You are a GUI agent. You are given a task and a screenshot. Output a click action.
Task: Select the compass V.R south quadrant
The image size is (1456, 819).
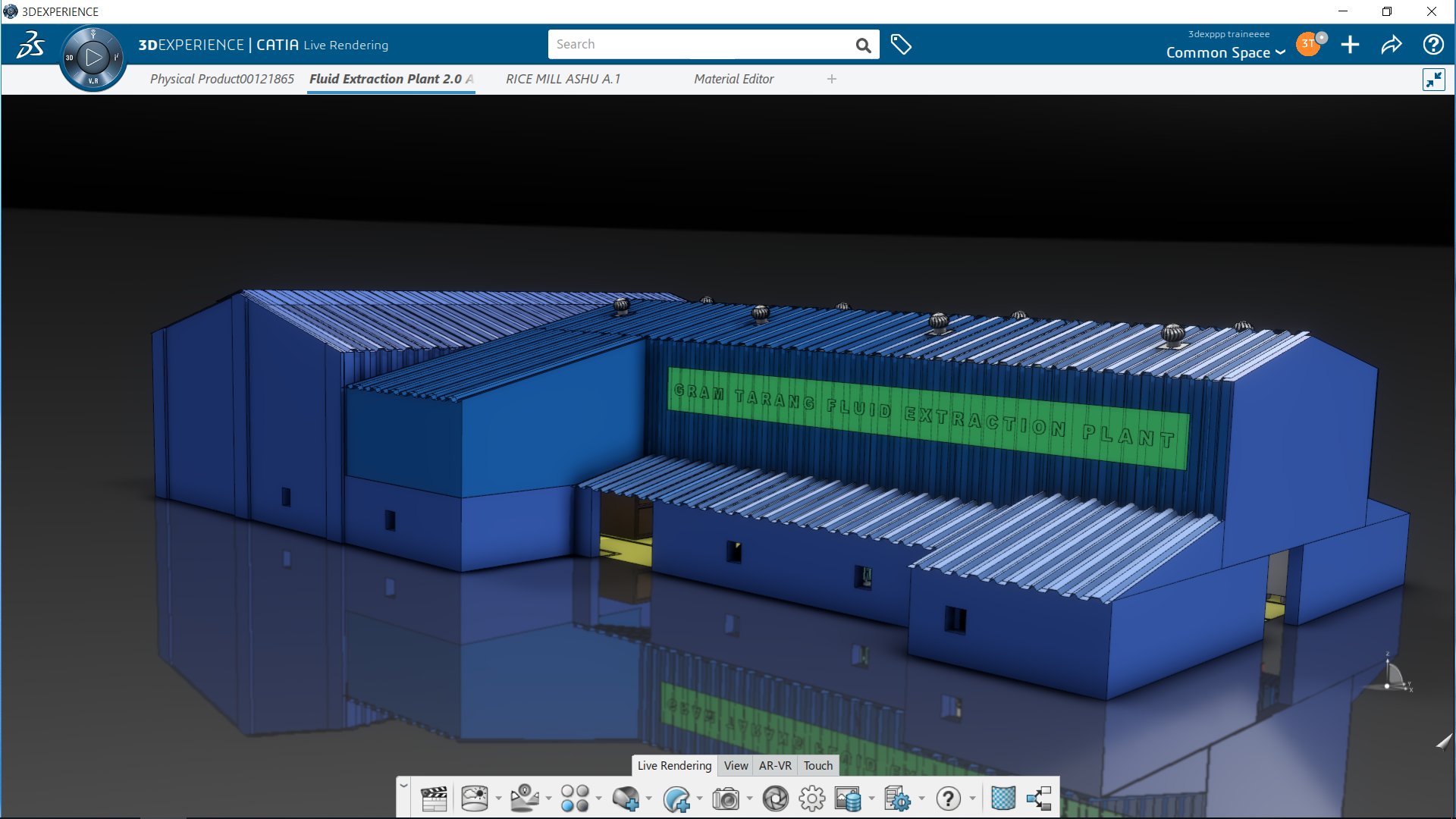93,80
